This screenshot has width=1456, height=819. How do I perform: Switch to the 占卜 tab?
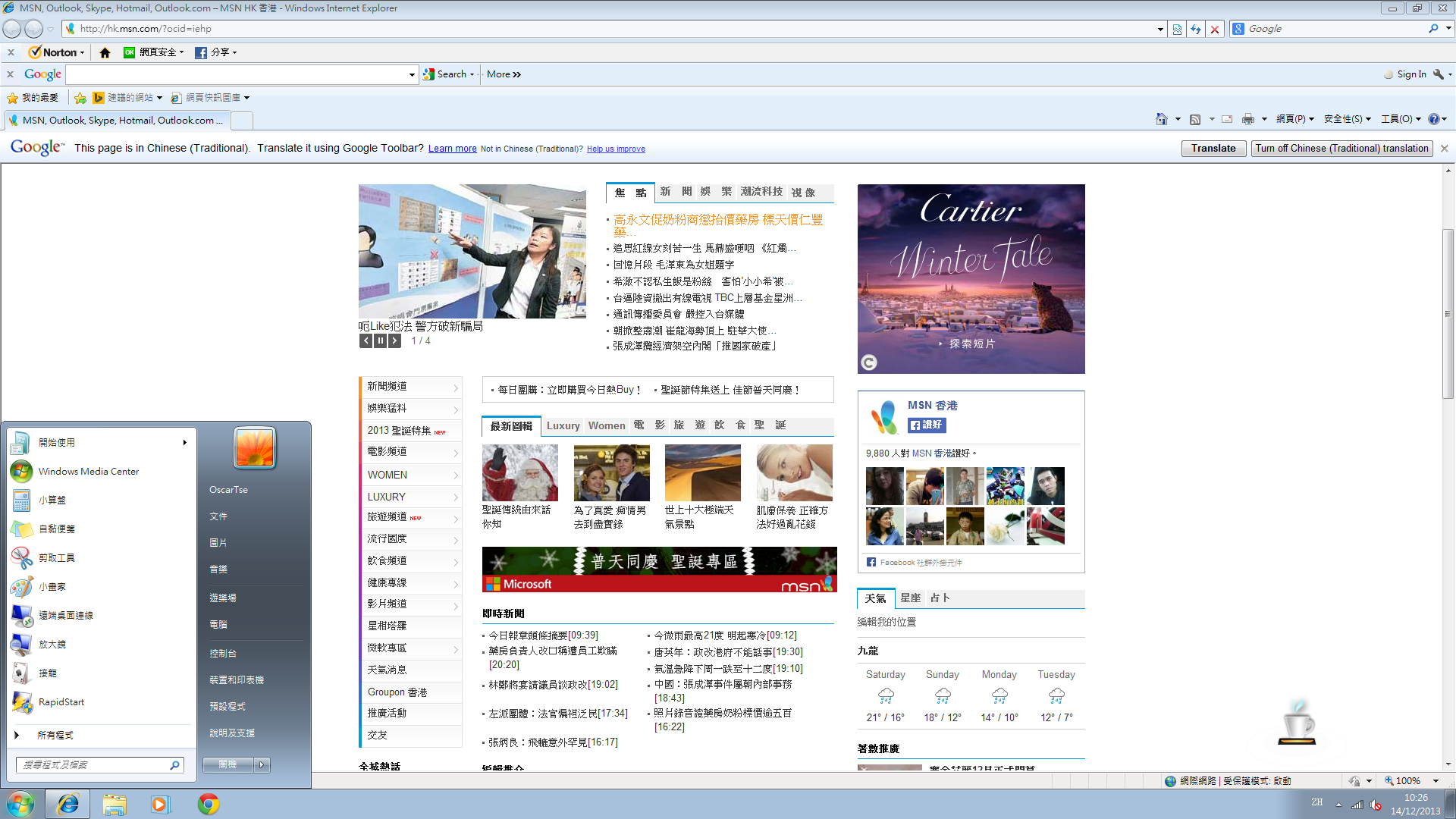(x=940, y=598)
